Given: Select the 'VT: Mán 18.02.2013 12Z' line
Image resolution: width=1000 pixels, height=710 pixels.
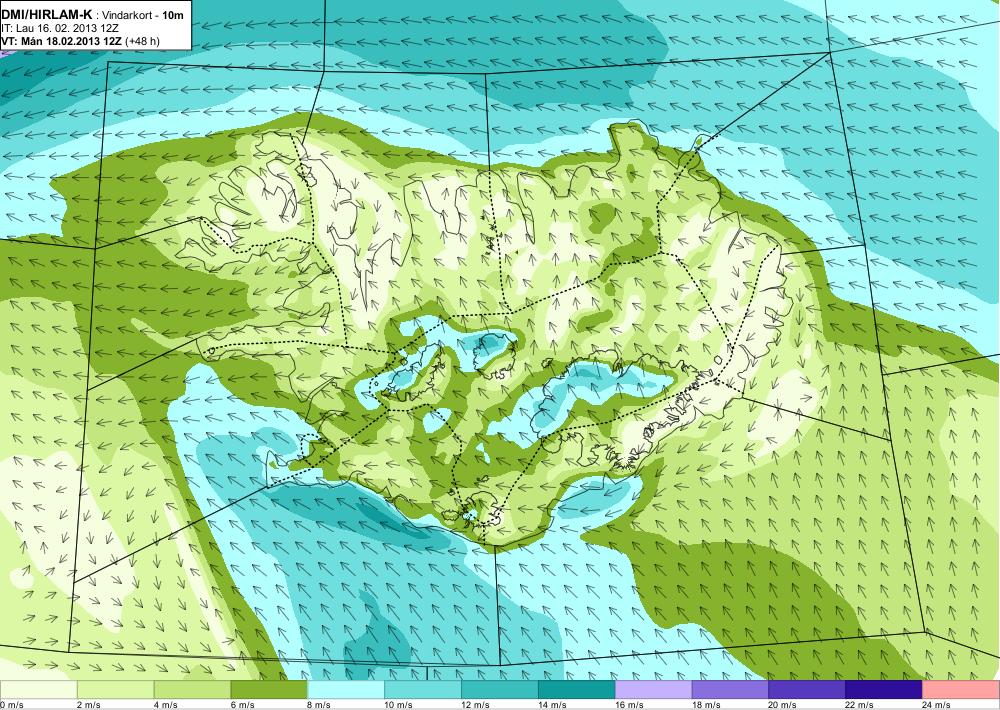Looking at the screenshot, I should (62, 41).
